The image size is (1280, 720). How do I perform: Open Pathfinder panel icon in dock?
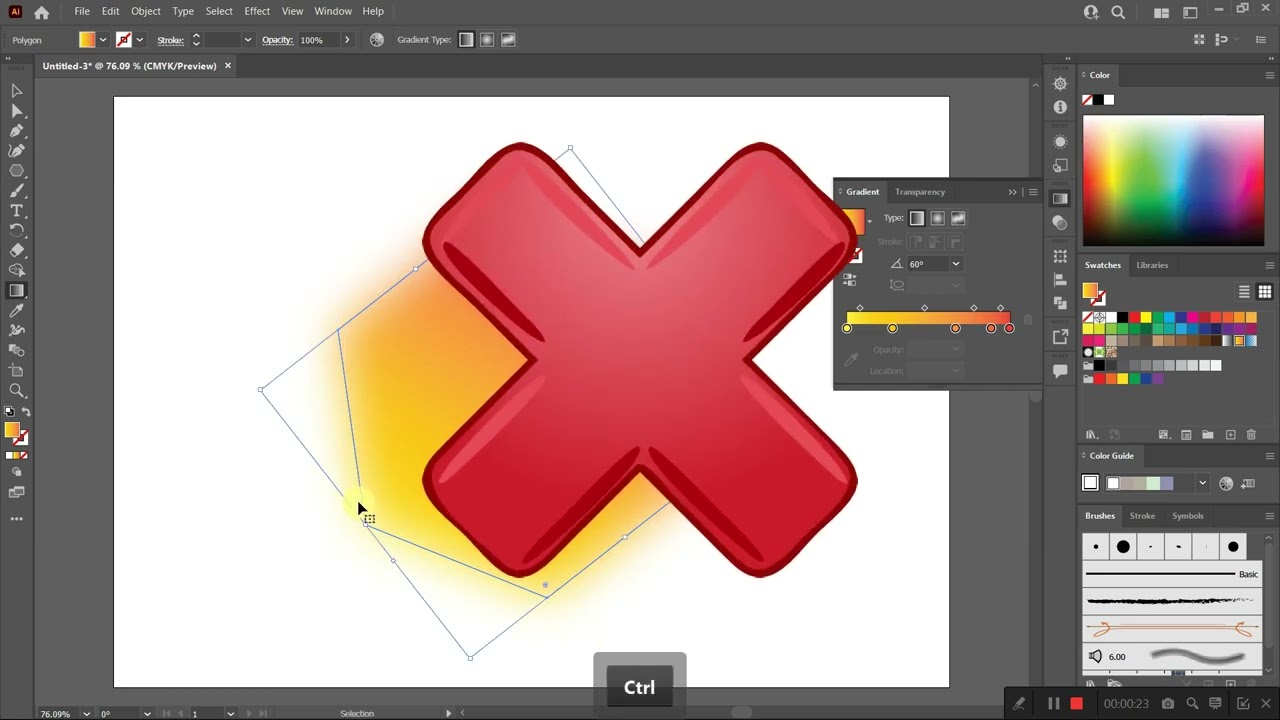[1060, 303]
